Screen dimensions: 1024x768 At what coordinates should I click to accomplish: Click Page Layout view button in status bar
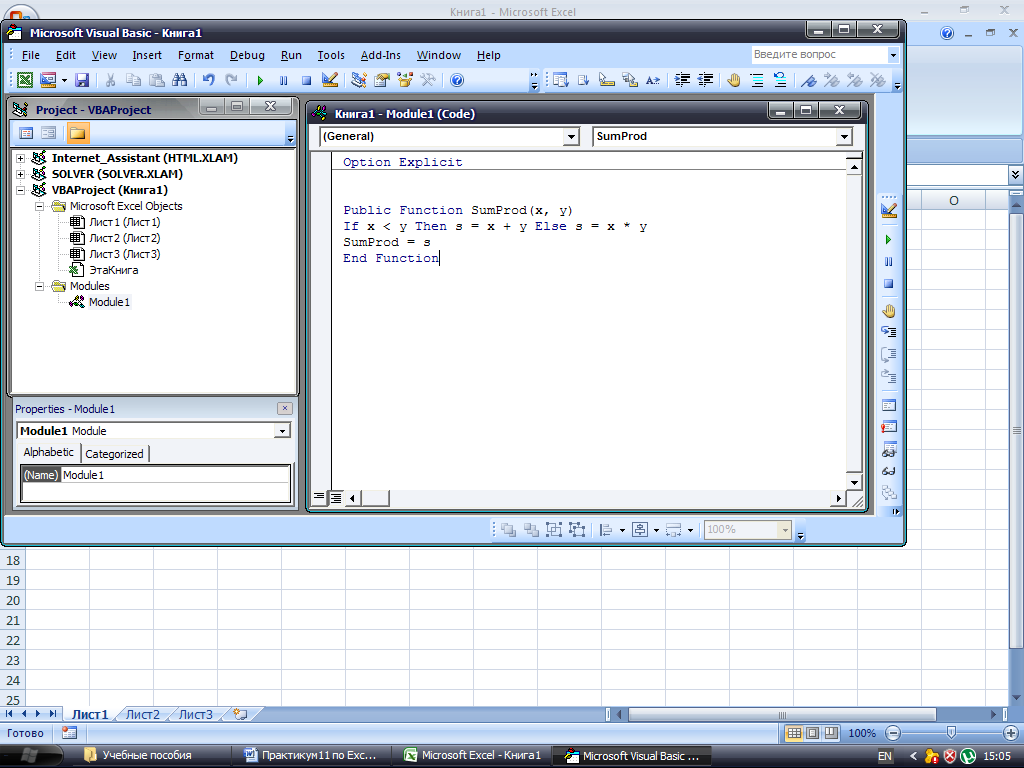tap(812, 733)
